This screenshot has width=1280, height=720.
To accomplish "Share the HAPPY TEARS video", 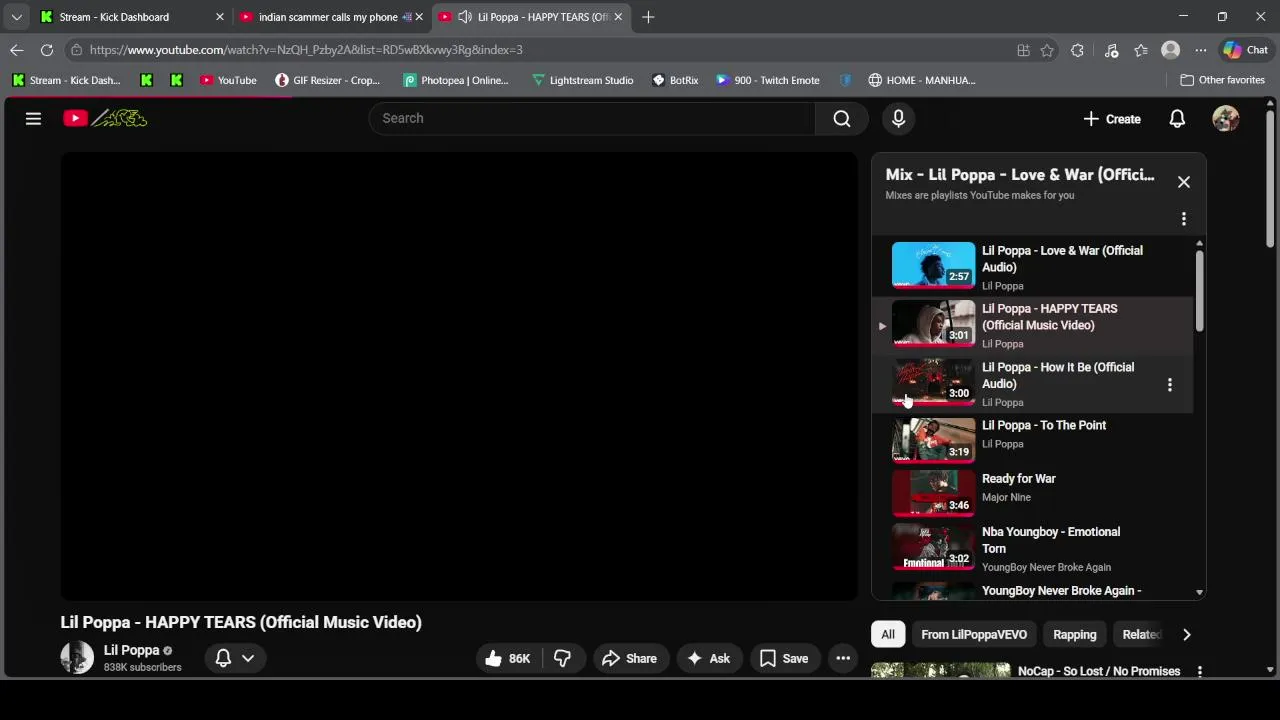I will 629,658.
